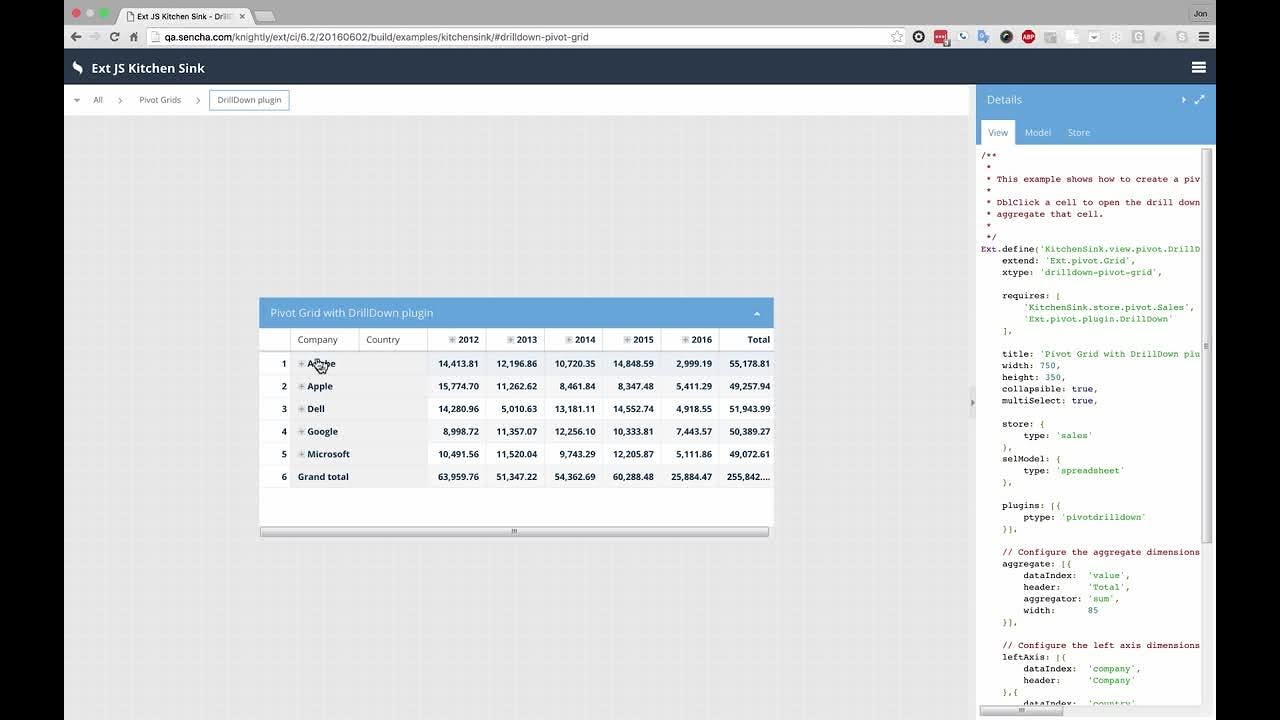Click the Adblock Plus extension icon
This screenshot has width=1280, height=720.
click(1028, 37)
